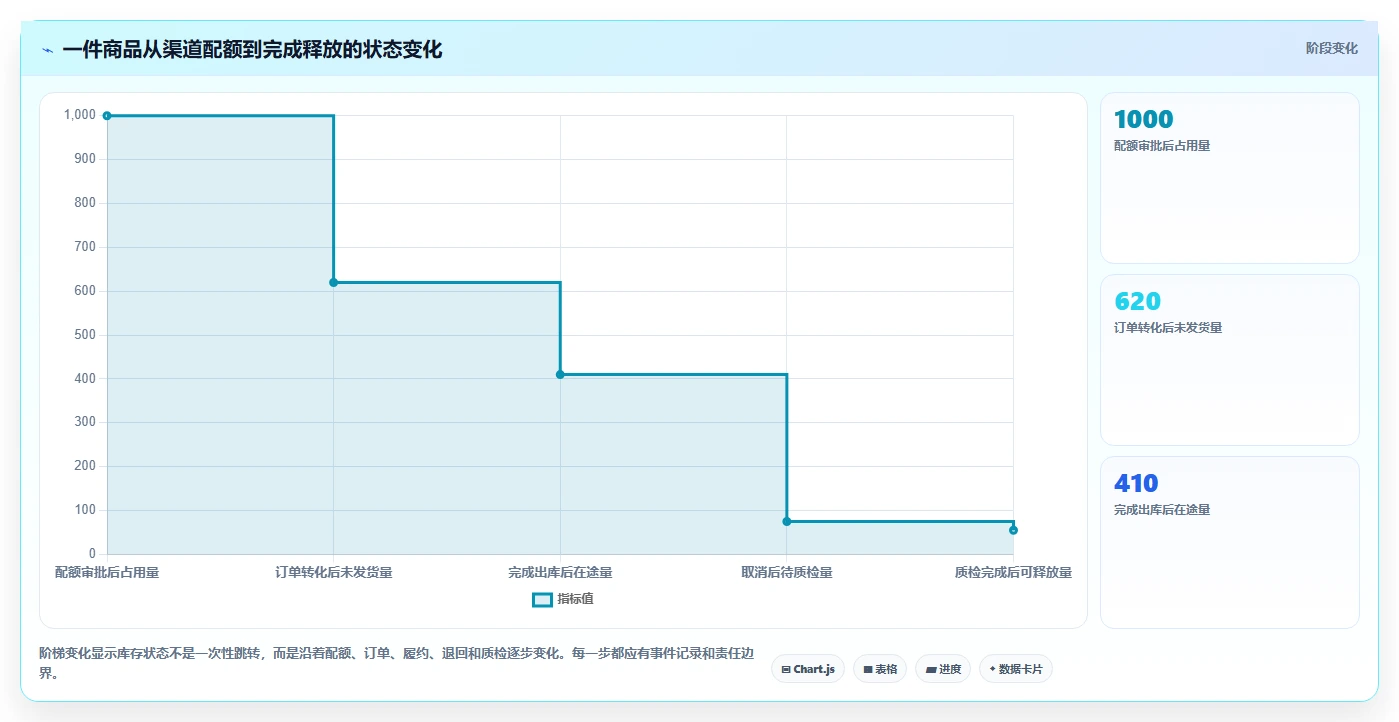The width and height of the screenshot is (1399, 722).
Task: Select the 进度 chip
Action: 942,669
